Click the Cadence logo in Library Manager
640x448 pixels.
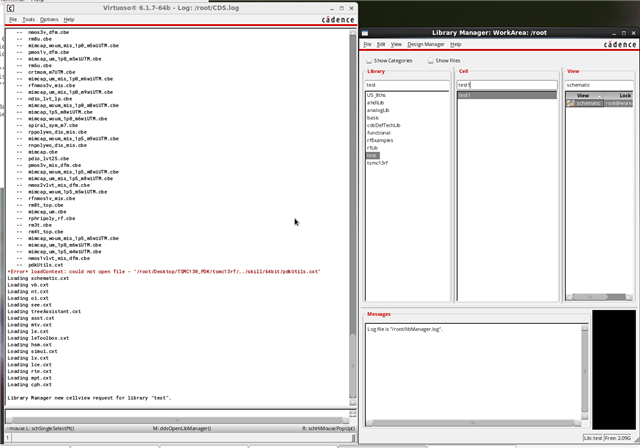[x=612, y=45]
